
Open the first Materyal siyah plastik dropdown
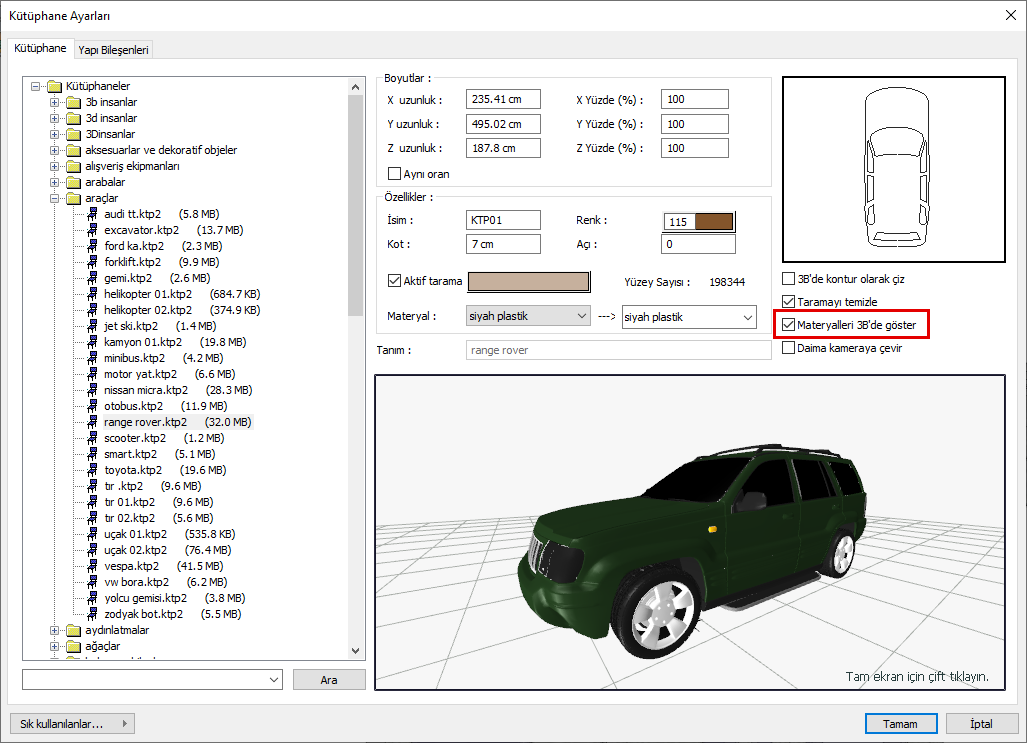point(529,316)
